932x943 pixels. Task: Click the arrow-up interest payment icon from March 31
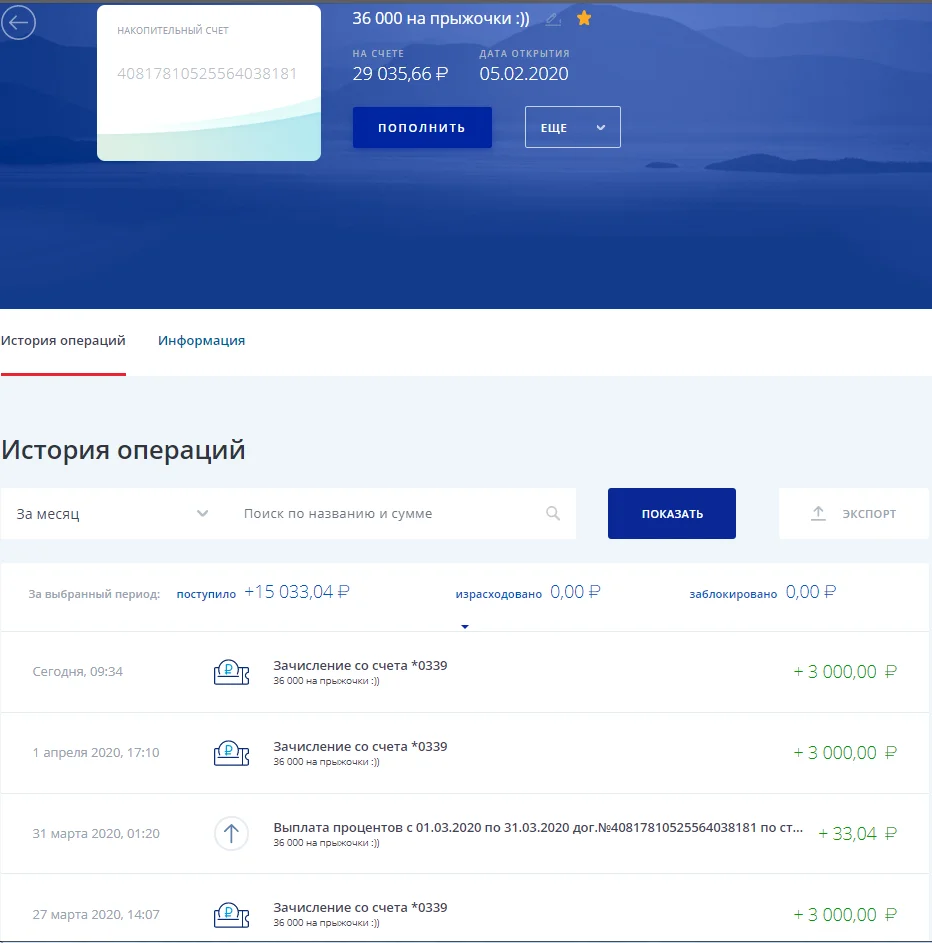point(231,833)
